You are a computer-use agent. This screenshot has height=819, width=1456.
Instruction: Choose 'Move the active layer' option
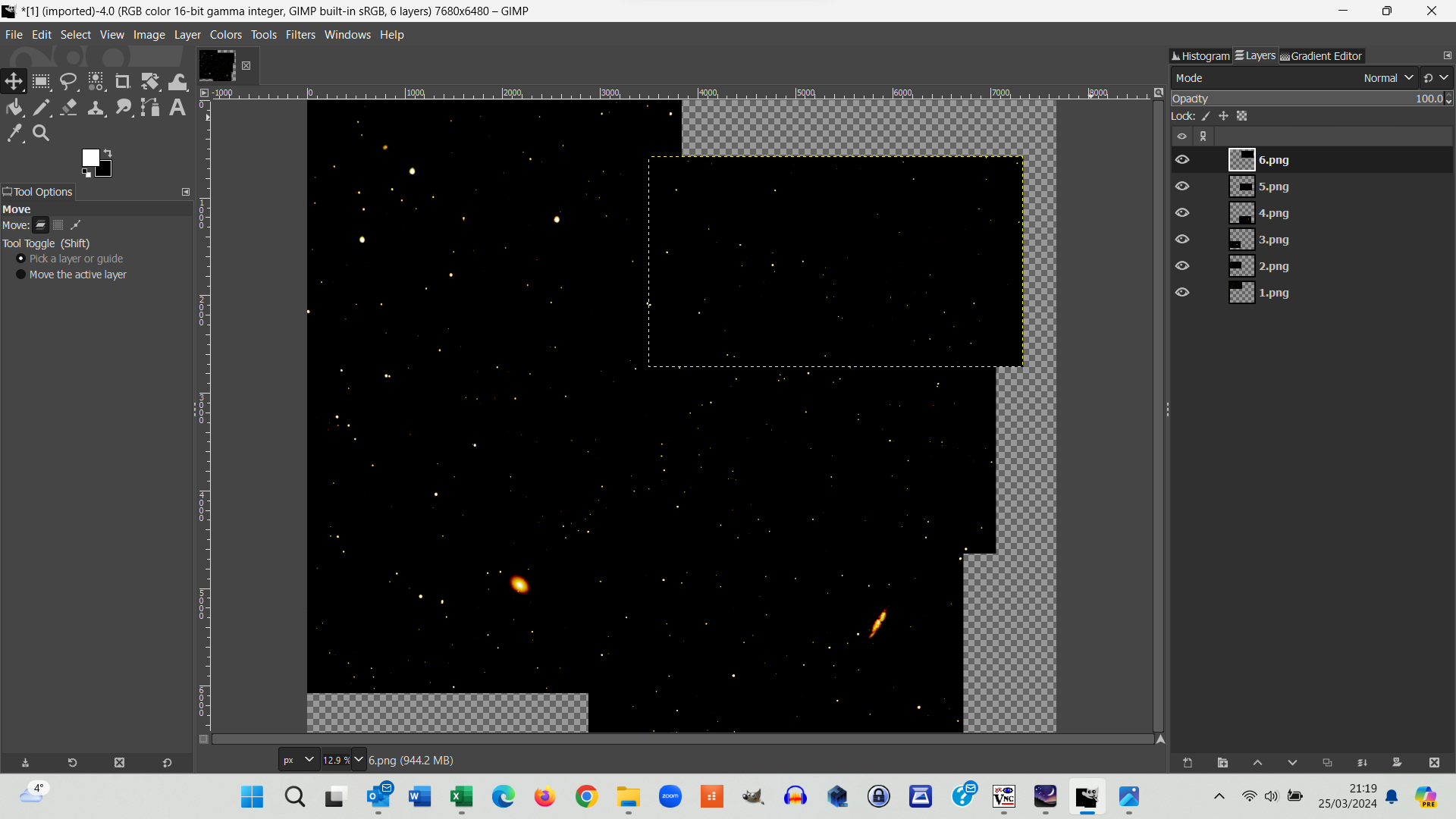(x=71, y=275)
